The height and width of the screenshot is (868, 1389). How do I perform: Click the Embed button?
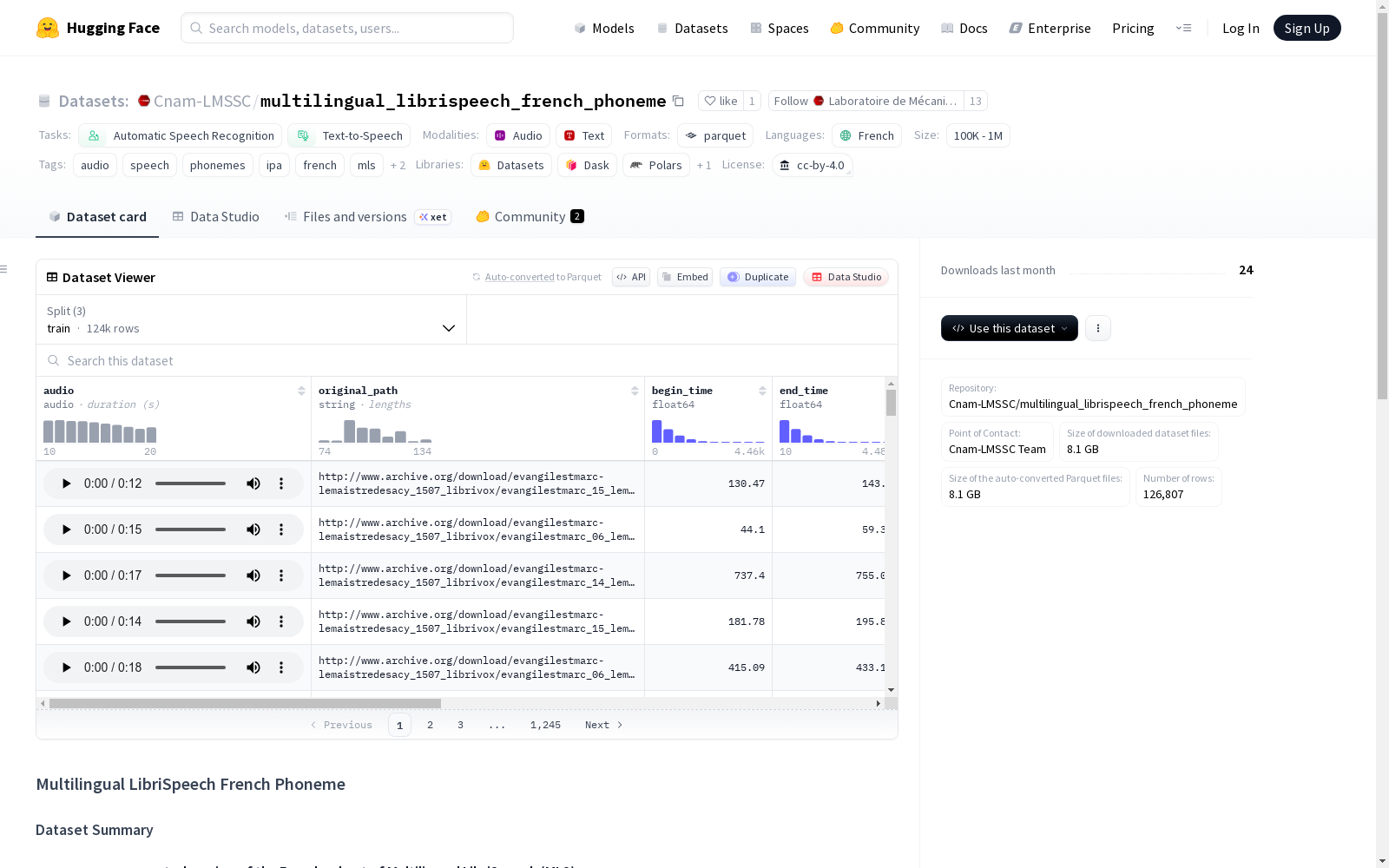coord(685,277)
